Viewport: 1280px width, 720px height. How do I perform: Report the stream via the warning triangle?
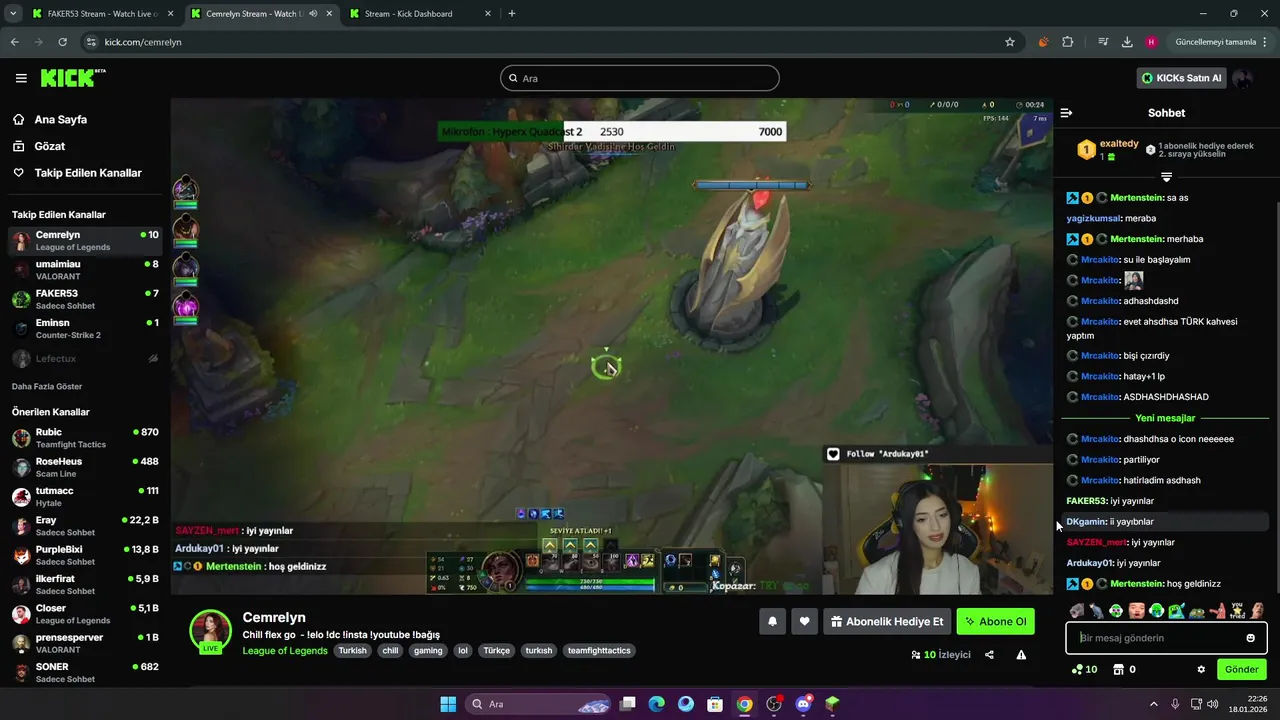pyautogui.click(x=1021, y=655)
